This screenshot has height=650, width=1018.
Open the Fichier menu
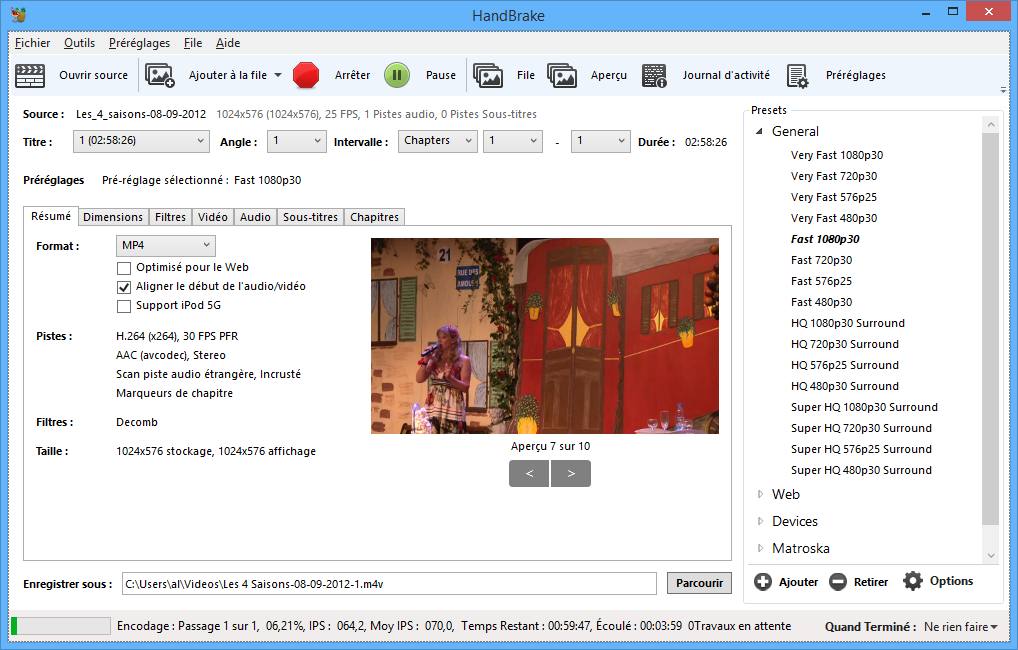(32, 43)
